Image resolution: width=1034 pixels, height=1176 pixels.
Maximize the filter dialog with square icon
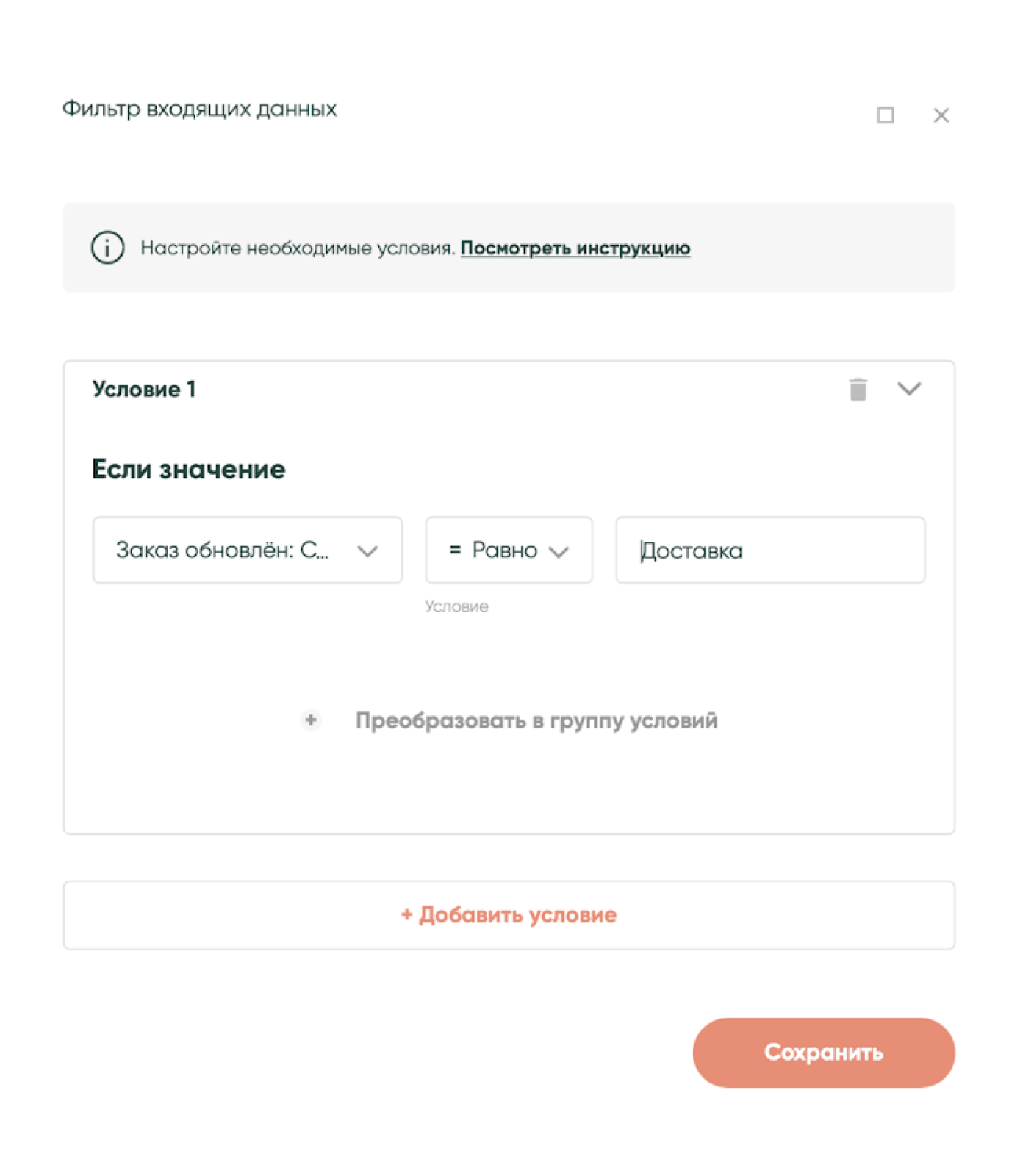(x=885, y=115)
